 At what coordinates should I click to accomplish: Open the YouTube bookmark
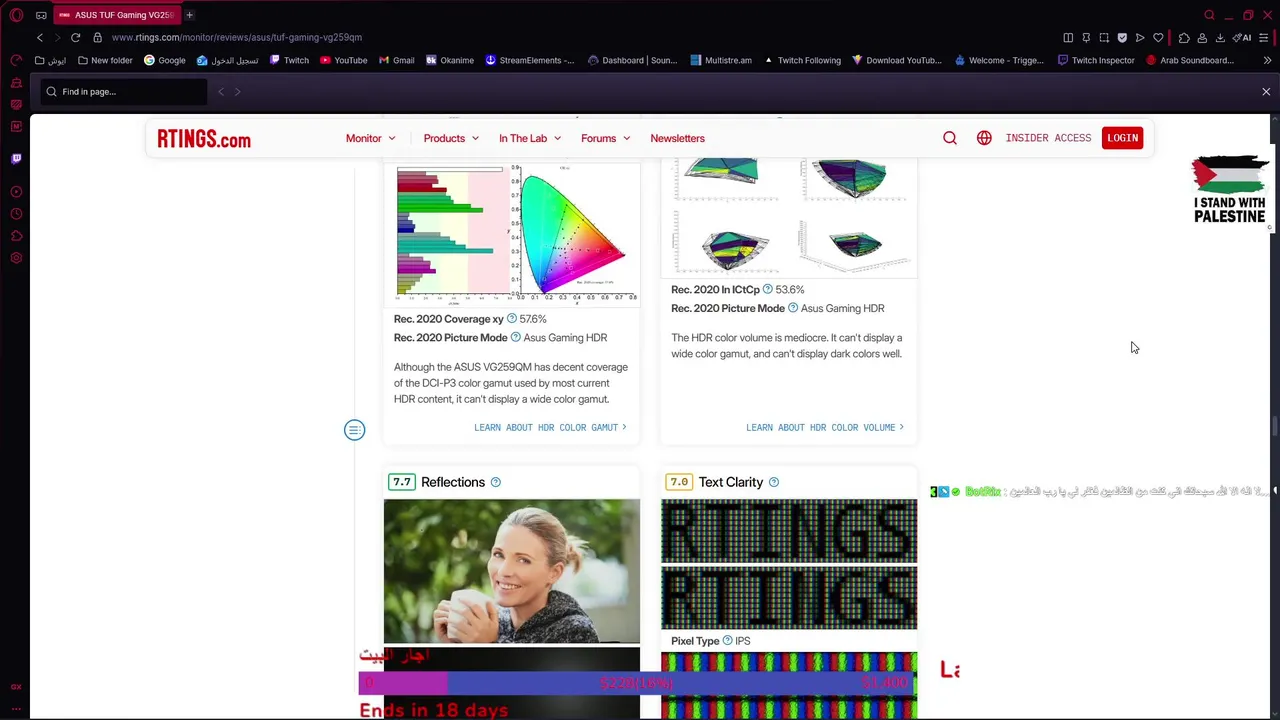343,60
